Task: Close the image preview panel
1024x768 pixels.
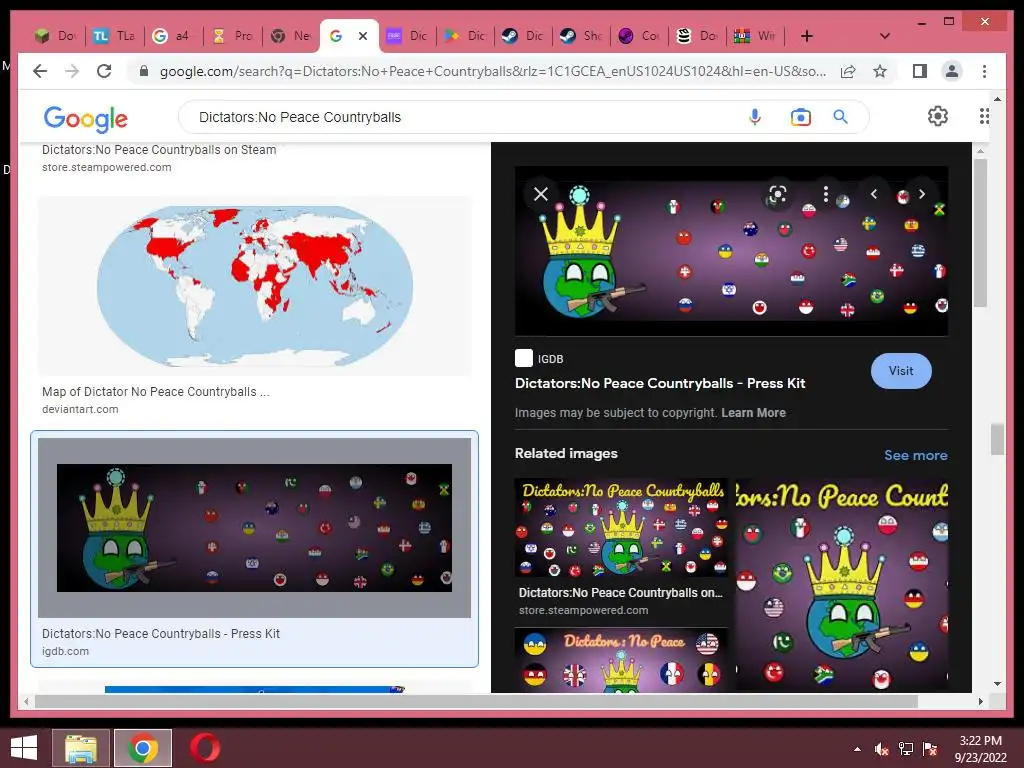Action: (541, 194)
